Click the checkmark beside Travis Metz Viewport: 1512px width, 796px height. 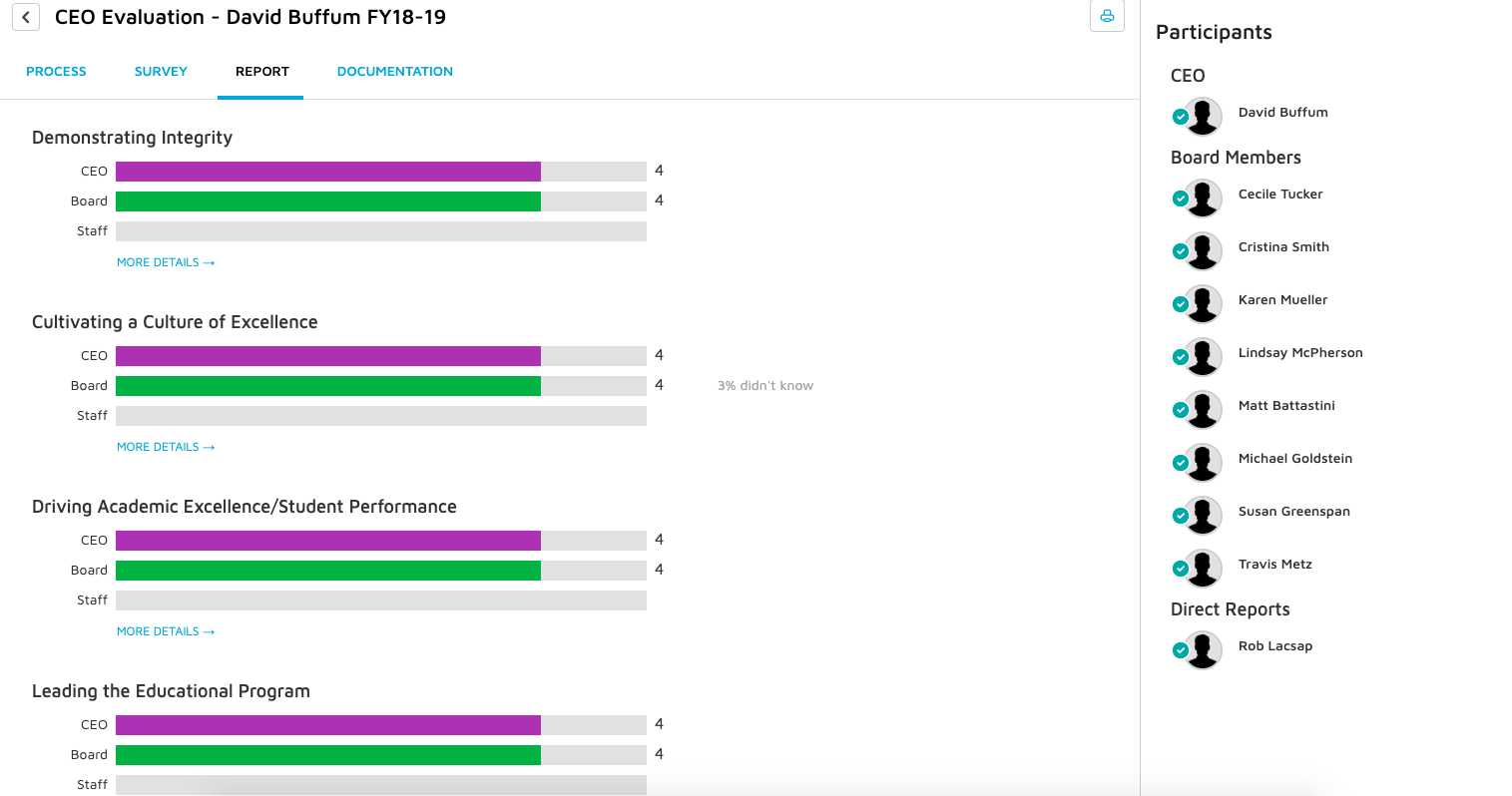tap(1181, 569)
